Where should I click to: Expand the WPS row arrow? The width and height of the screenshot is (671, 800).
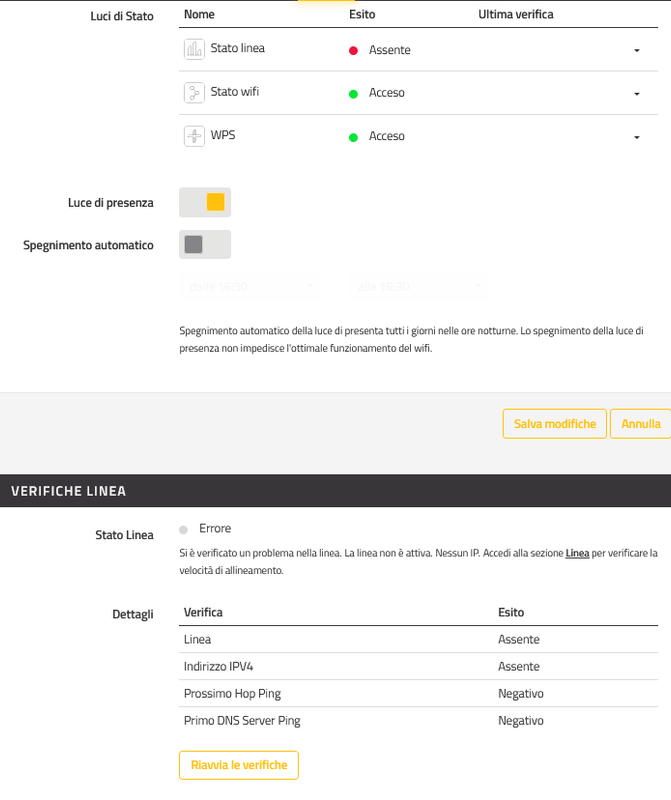pyautogui.click(x=637, y=138)
